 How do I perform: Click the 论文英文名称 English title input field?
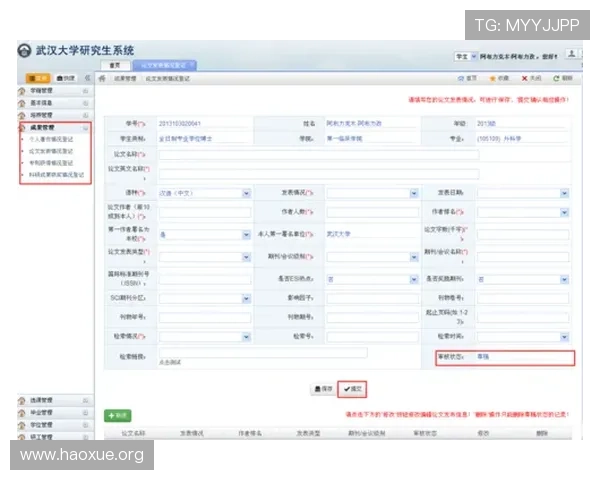click(319, 174)
